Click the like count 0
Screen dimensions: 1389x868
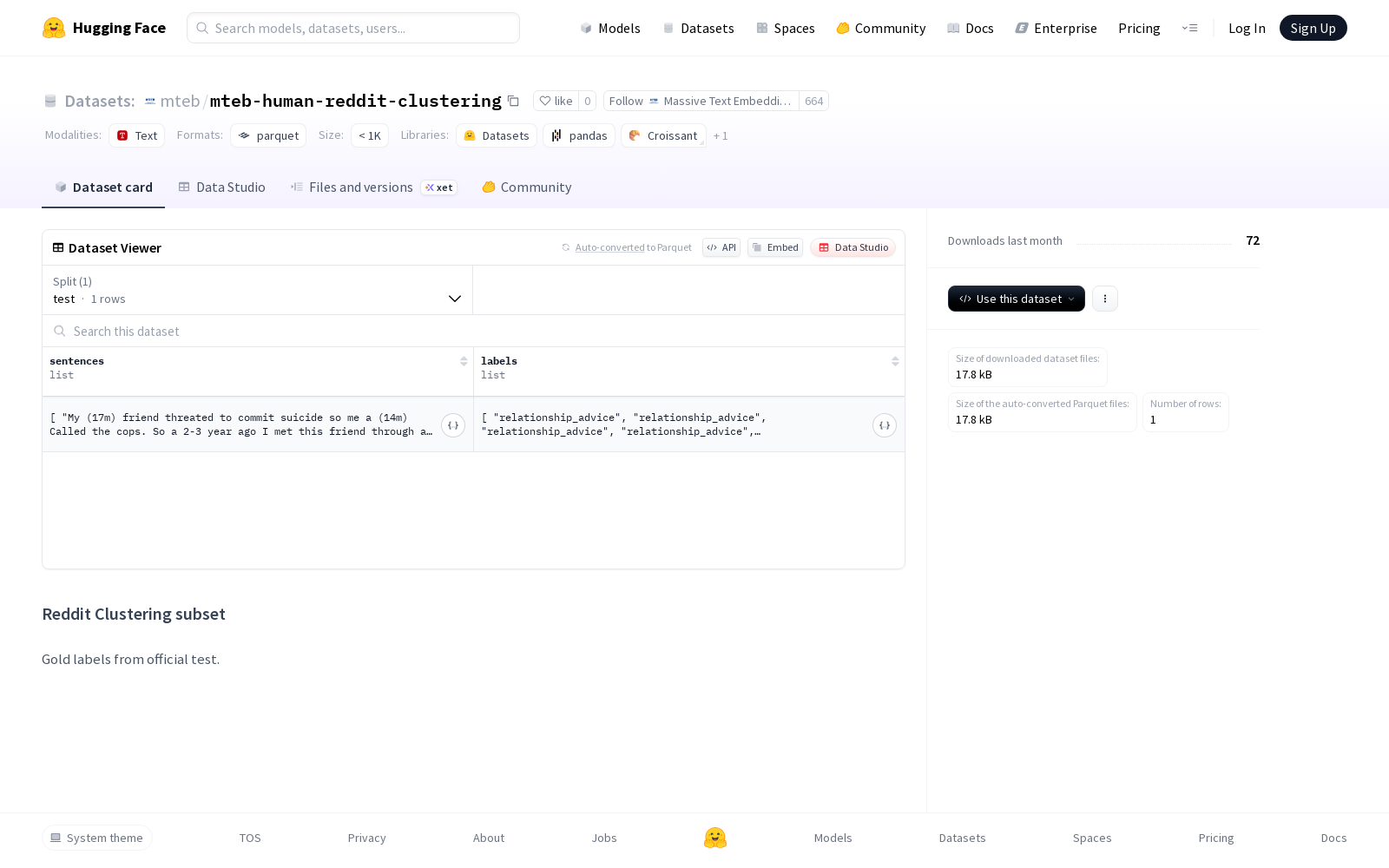(x=587, y=101)
